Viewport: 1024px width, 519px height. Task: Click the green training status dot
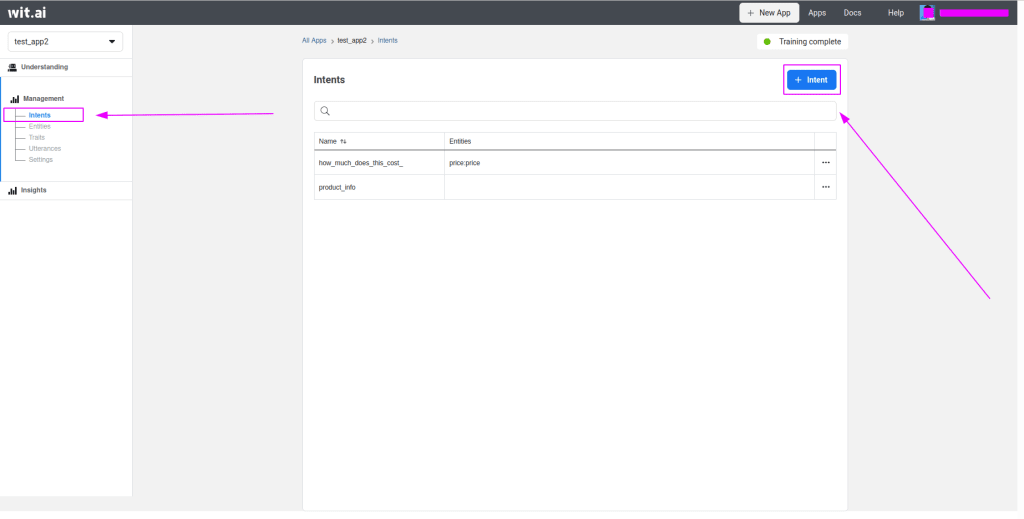(767, 42)
